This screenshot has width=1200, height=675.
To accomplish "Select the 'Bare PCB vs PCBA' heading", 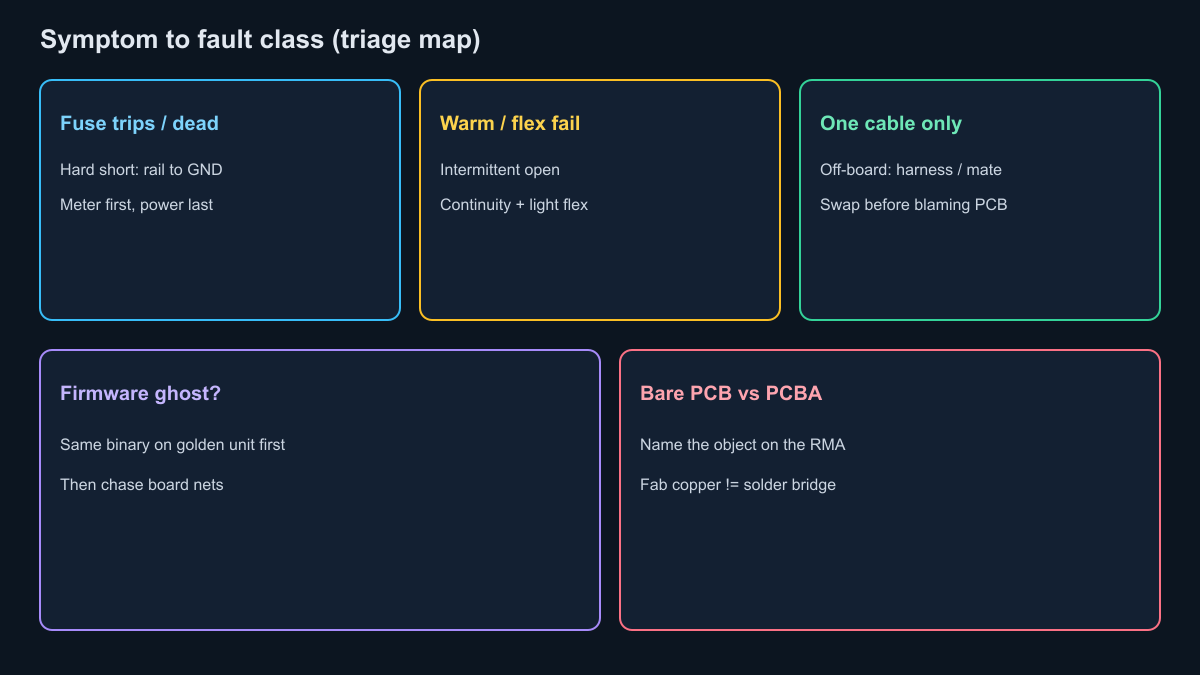I will pyautogui.click(x=731, y=393).
